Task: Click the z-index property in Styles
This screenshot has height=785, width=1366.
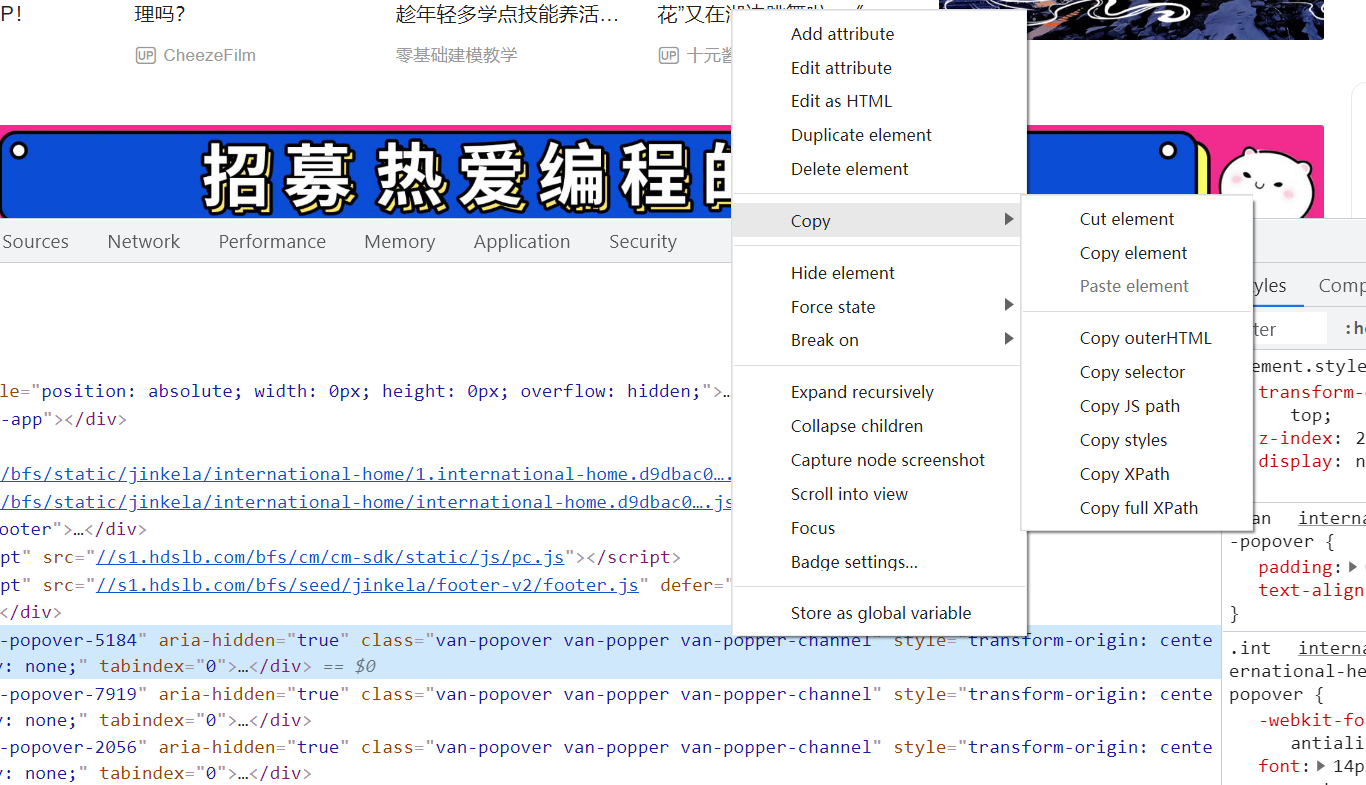Action: [x=1296, y=438]
